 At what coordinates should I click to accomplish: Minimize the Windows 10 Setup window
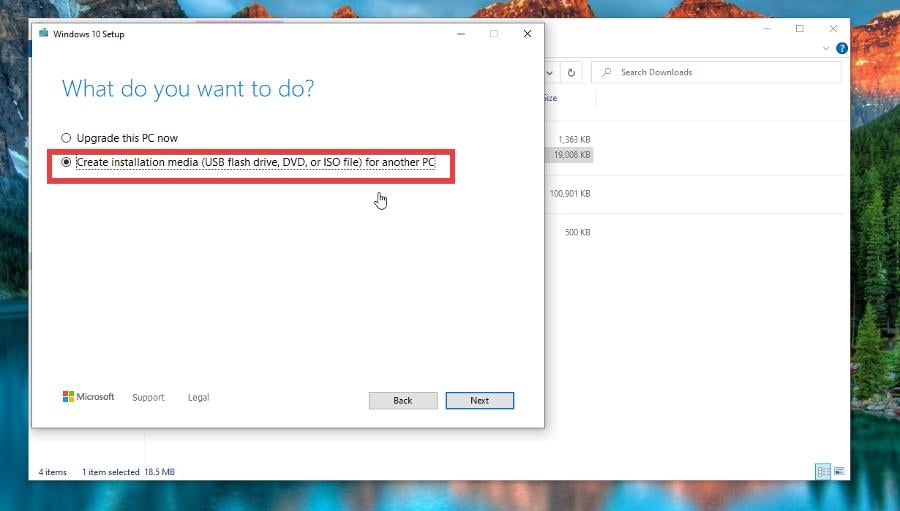coord(460,34)
